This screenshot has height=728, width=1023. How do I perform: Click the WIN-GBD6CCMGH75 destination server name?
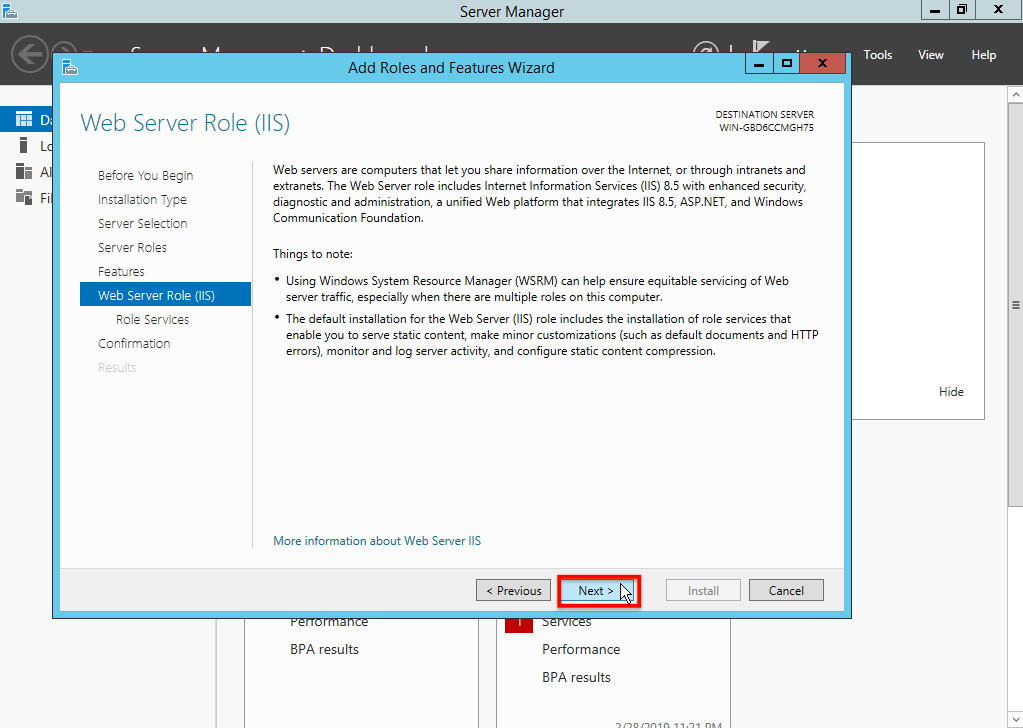click(767, 128)
